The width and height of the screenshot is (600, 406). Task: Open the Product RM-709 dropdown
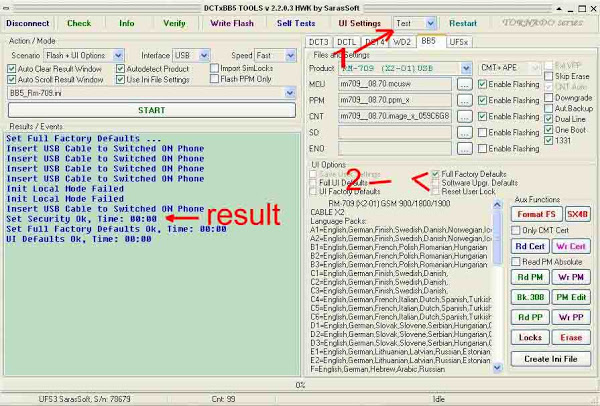pos(466,68)
